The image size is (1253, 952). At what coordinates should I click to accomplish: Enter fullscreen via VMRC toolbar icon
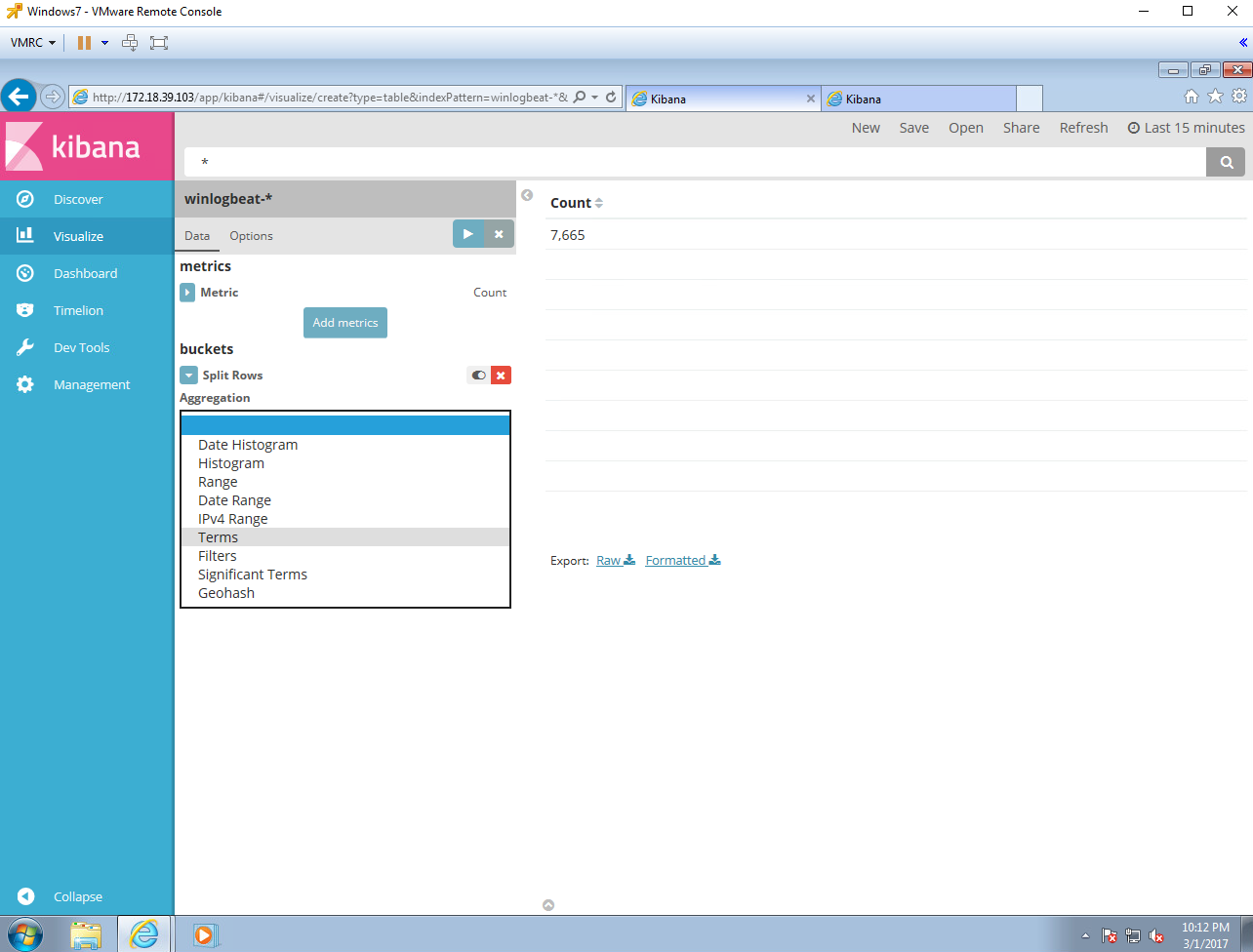[159, 43]
